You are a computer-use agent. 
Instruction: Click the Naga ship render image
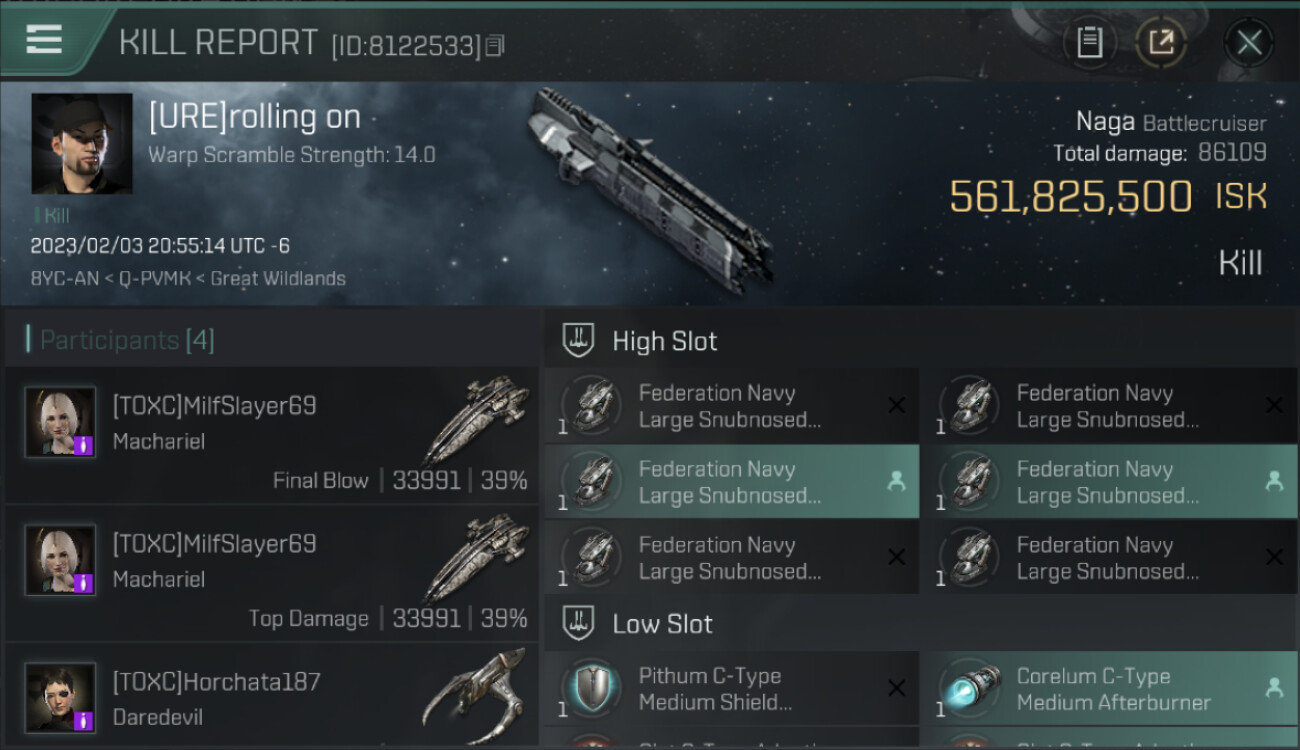point(650,185)
